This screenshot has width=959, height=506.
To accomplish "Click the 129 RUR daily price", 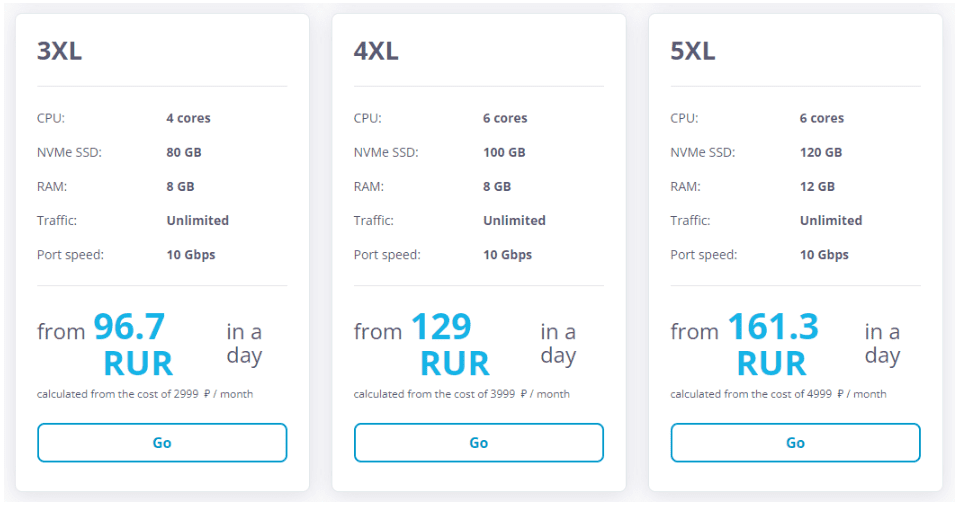I will pyautogui.click(x=451, y=344).
